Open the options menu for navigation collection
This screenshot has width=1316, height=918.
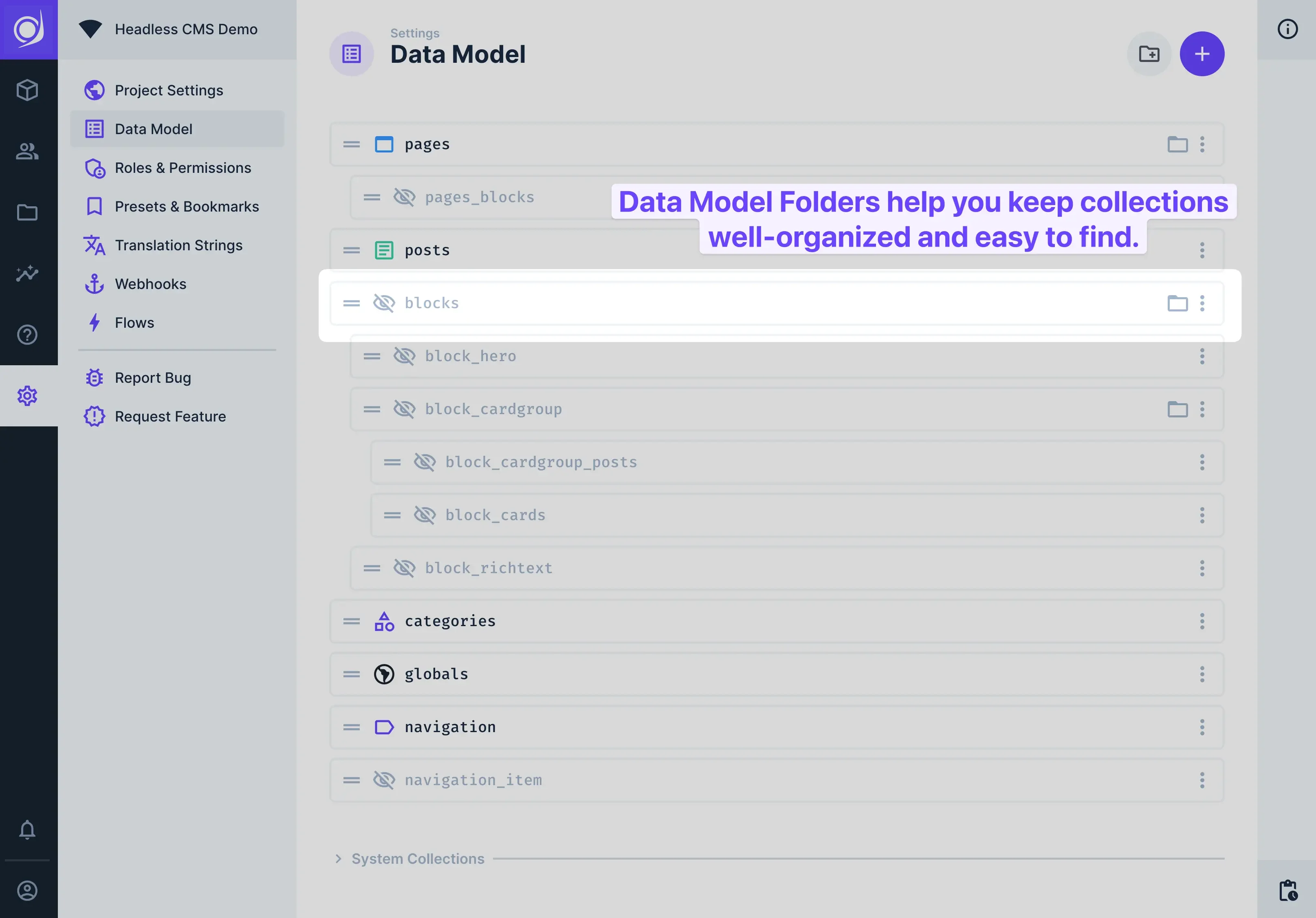(1202, 727)
